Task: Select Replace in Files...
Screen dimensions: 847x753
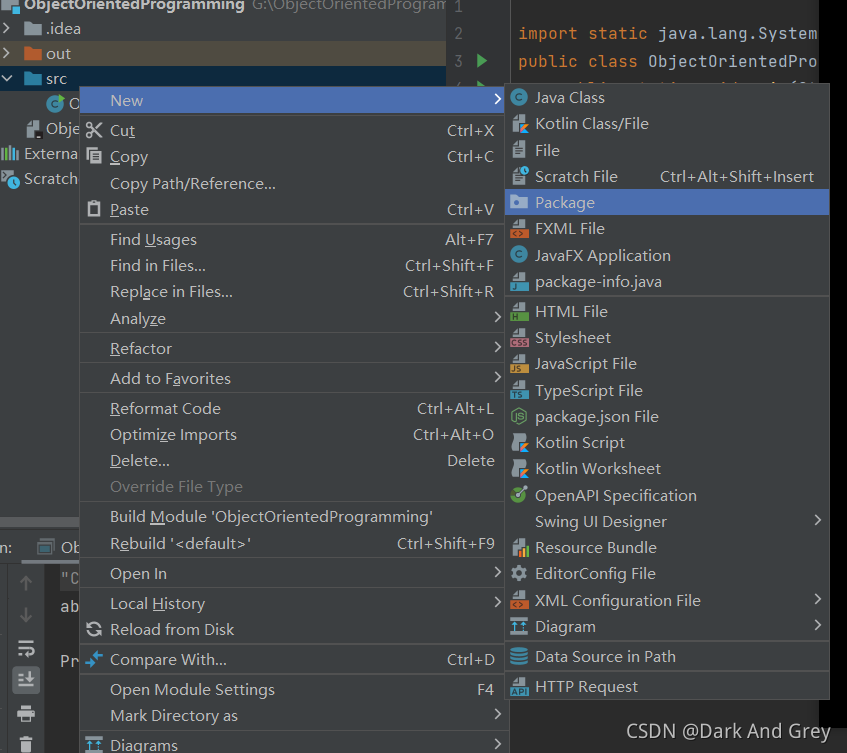Action: (x=292, y=292)
